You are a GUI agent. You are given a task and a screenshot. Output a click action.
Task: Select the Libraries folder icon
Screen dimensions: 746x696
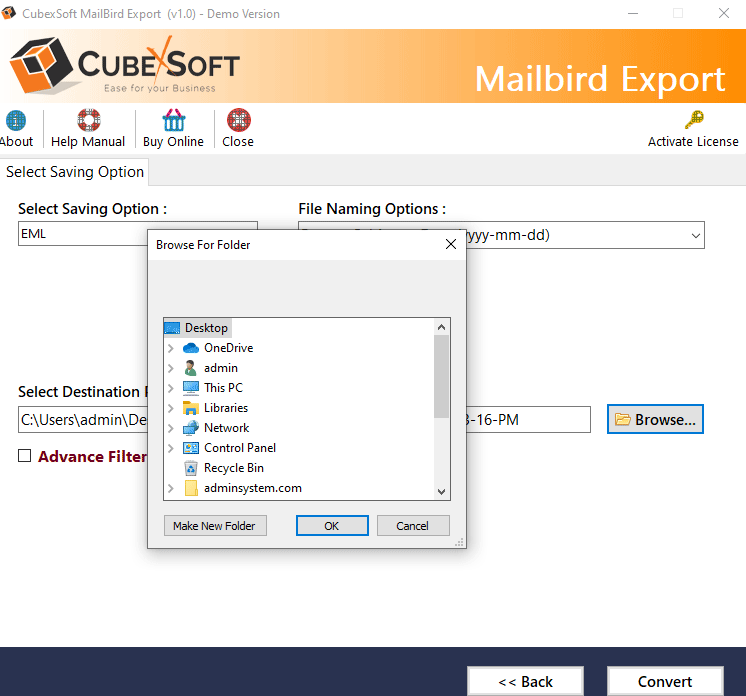pyautogui.click(x=191, y=408)
